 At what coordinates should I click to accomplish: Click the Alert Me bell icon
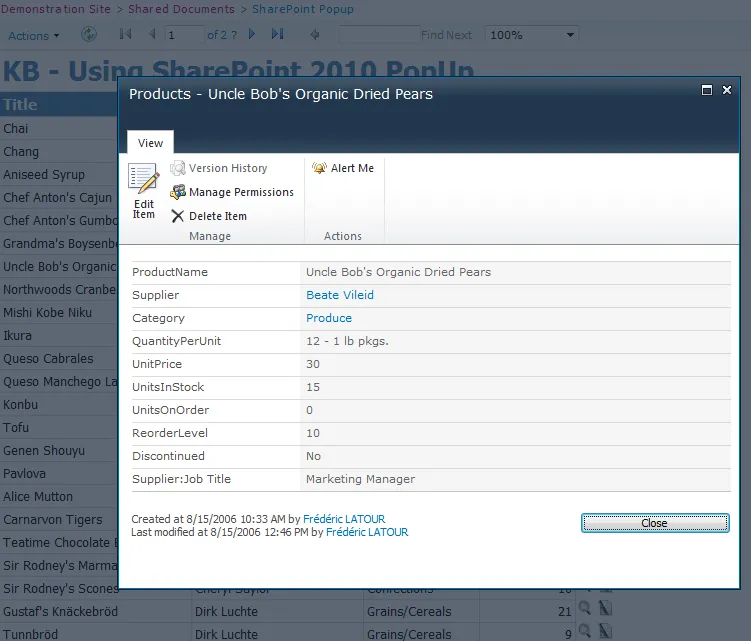(x=320, y=168)
